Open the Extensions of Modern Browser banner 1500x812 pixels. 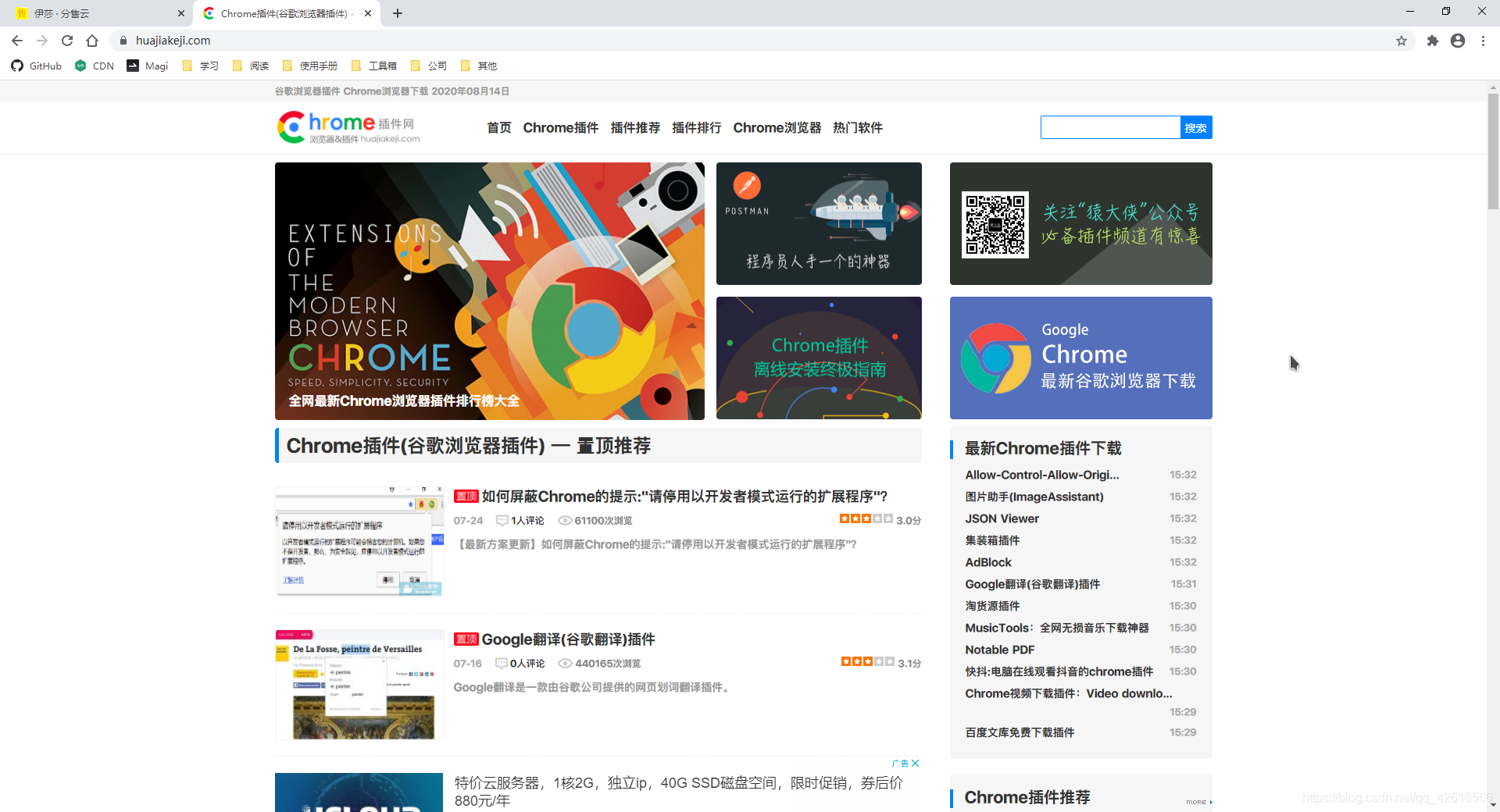click(x=490, y=290)
